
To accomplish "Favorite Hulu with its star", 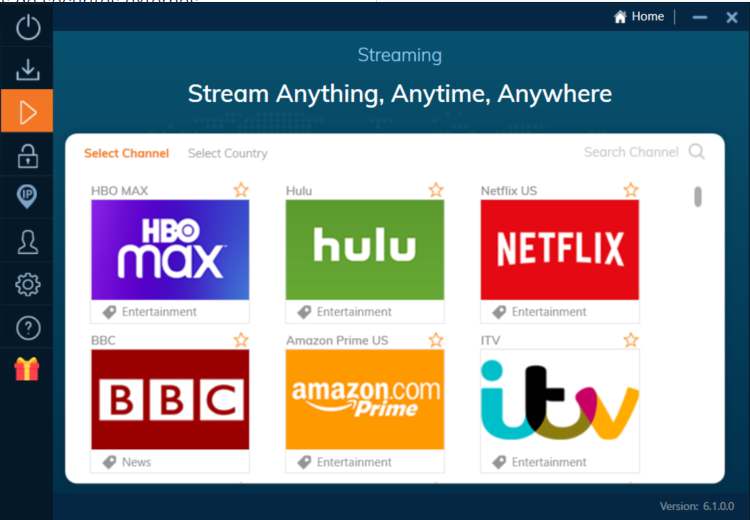I will (436, 190).
